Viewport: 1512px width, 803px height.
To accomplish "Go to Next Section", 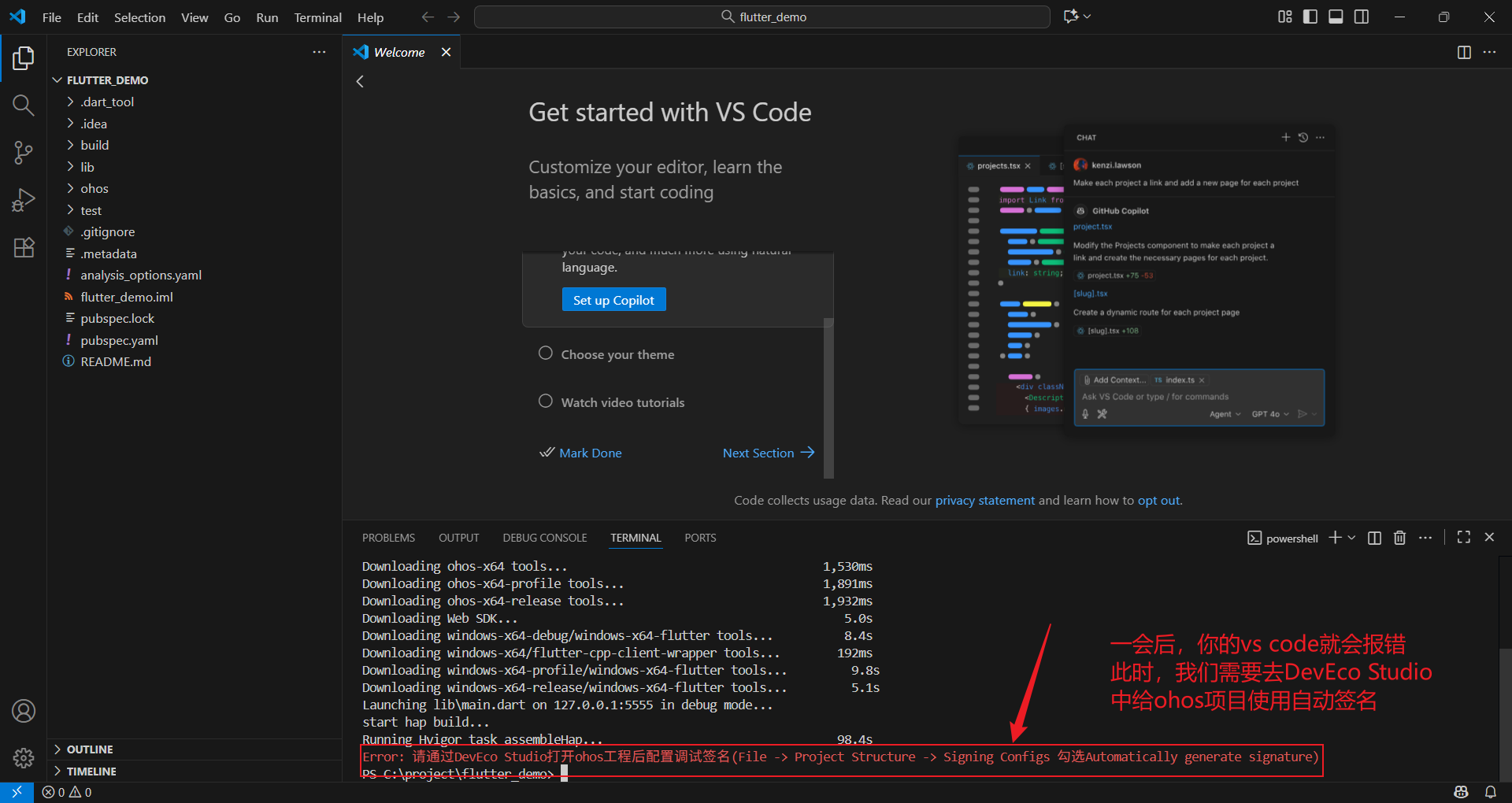I will (x=769, y=453).
